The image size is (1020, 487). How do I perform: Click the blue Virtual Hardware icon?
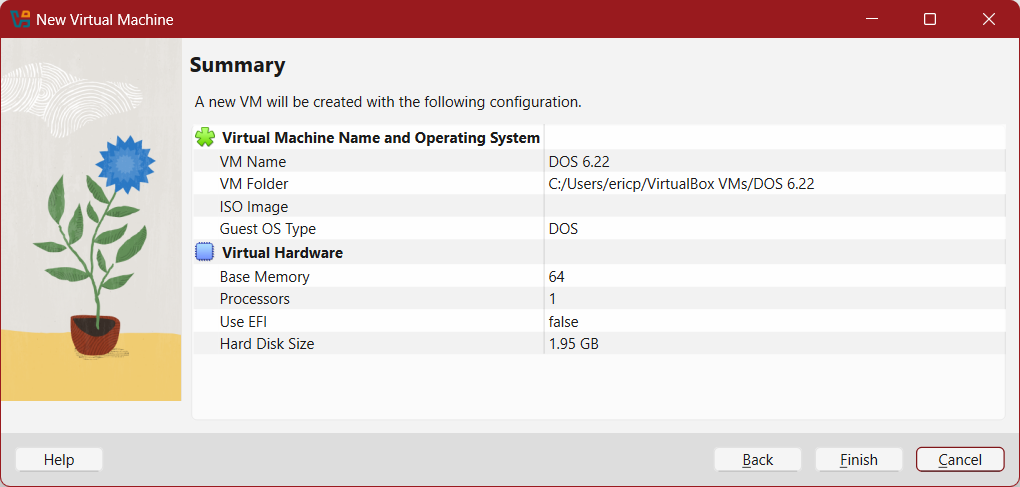pos(205,253)
